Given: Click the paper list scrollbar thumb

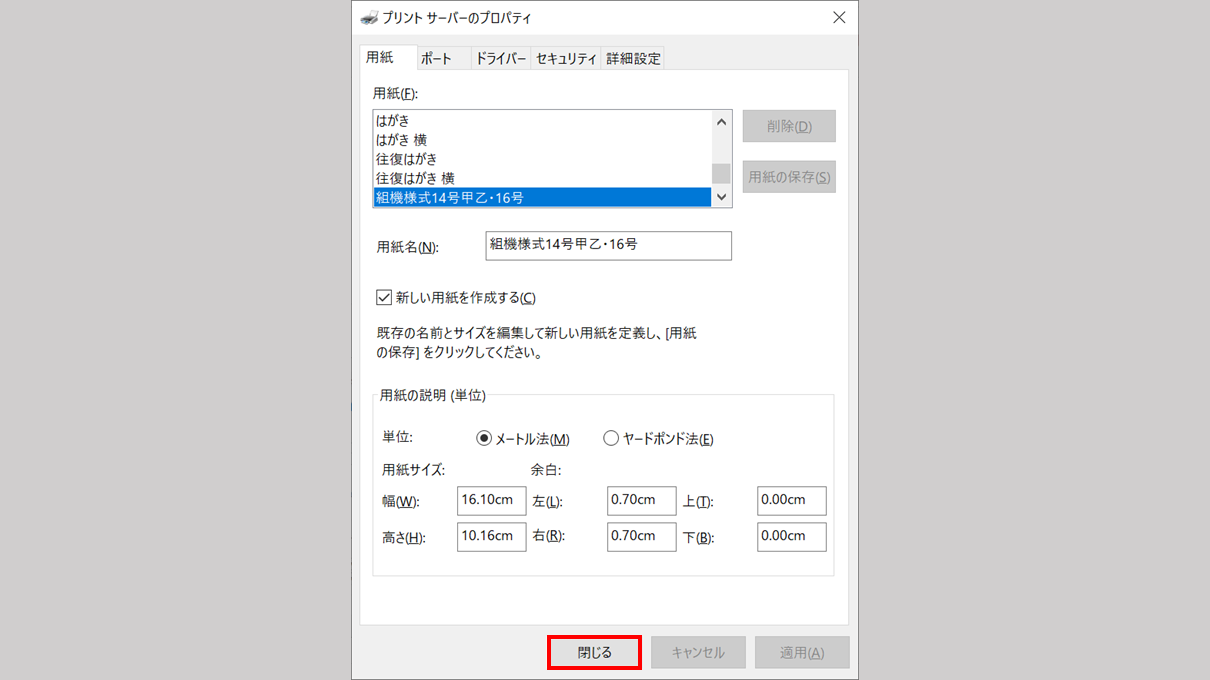Looking at the screenshot, I should point(721,174).
